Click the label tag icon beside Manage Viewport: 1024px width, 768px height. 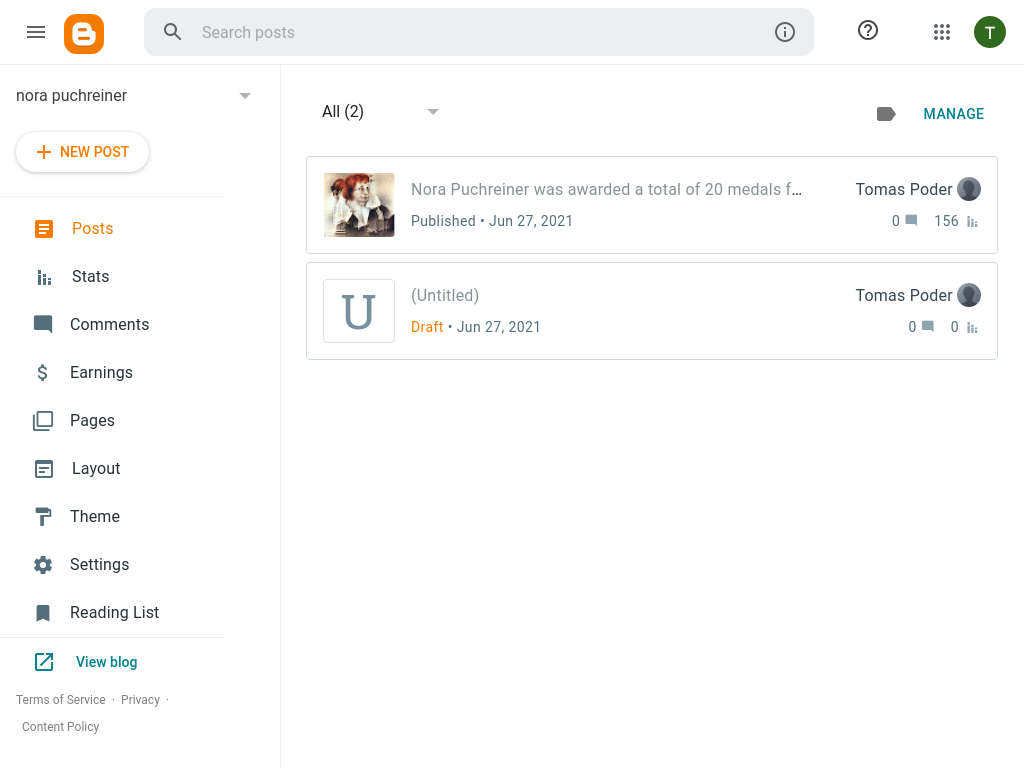click(x=886, y=114)
